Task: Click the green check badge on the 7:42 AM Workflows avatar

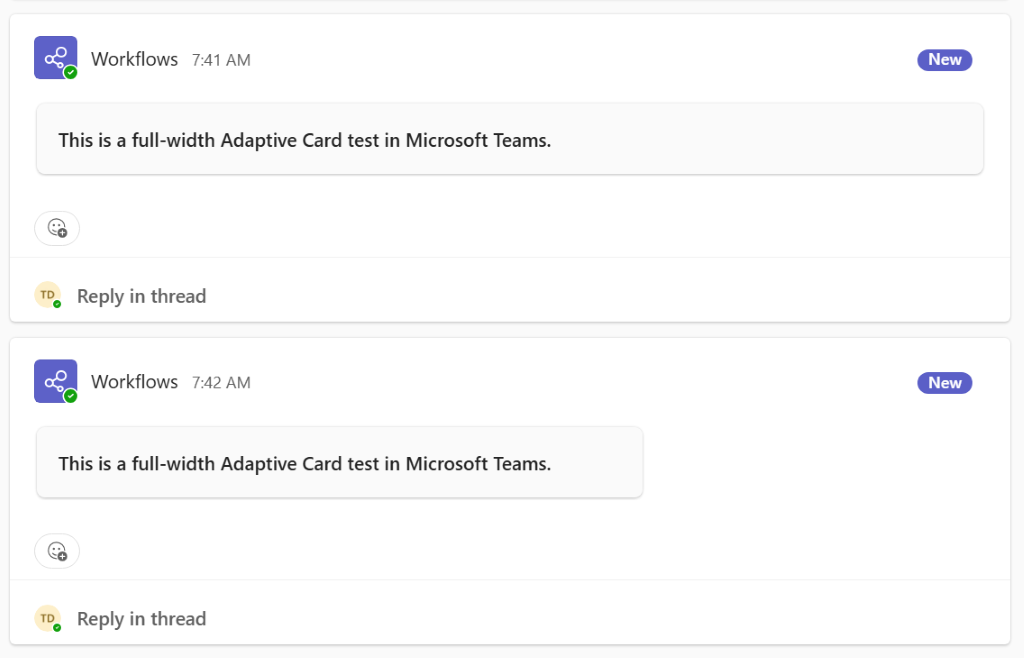Action: (x=71, y=396)
